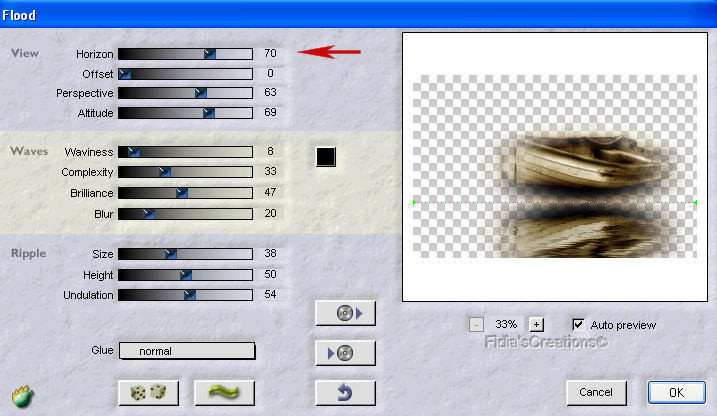Adjust the Offset slider
717x416 pixels.
[x=185, y=74]
